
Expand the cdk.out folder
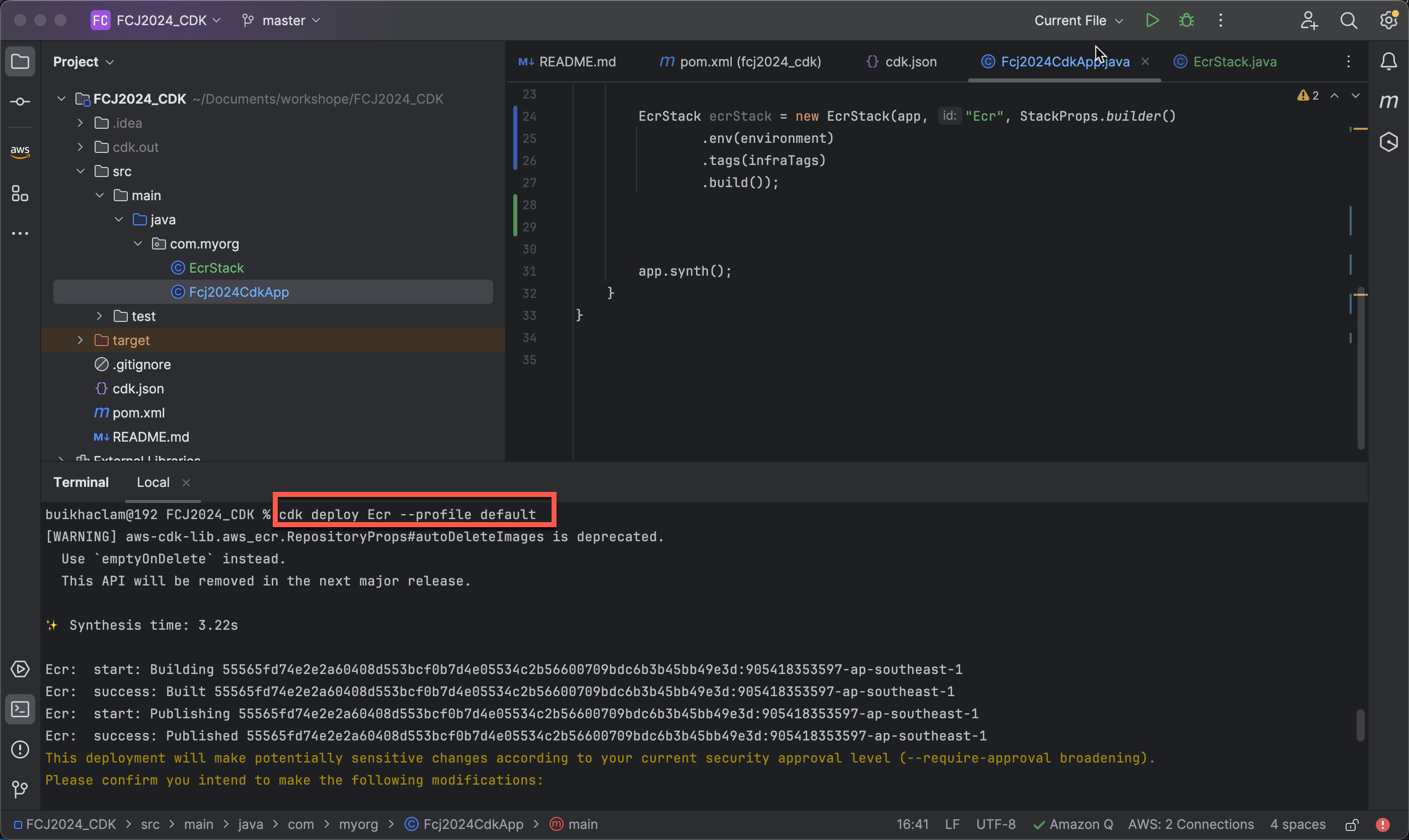81,147
